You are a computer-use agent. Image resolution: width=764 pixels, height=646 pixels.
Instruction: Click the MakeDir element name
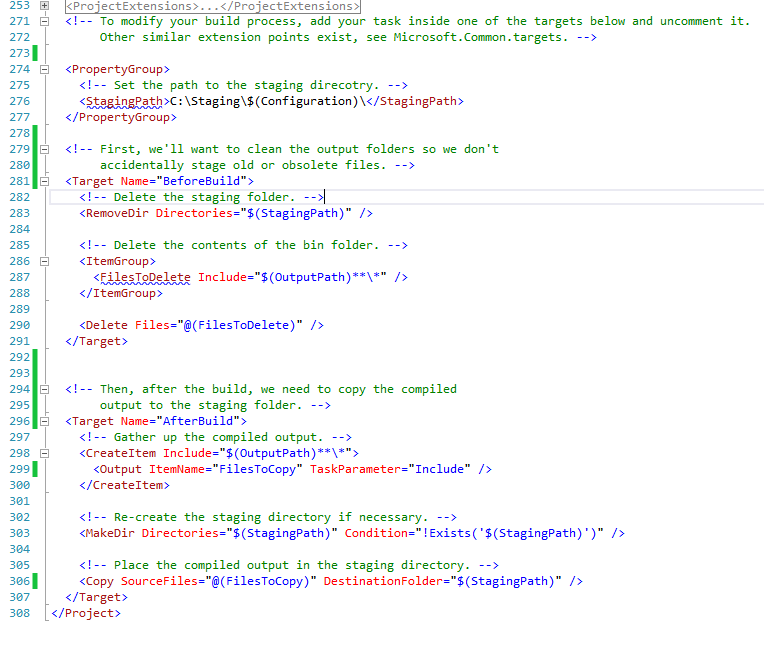click(110, 533)
